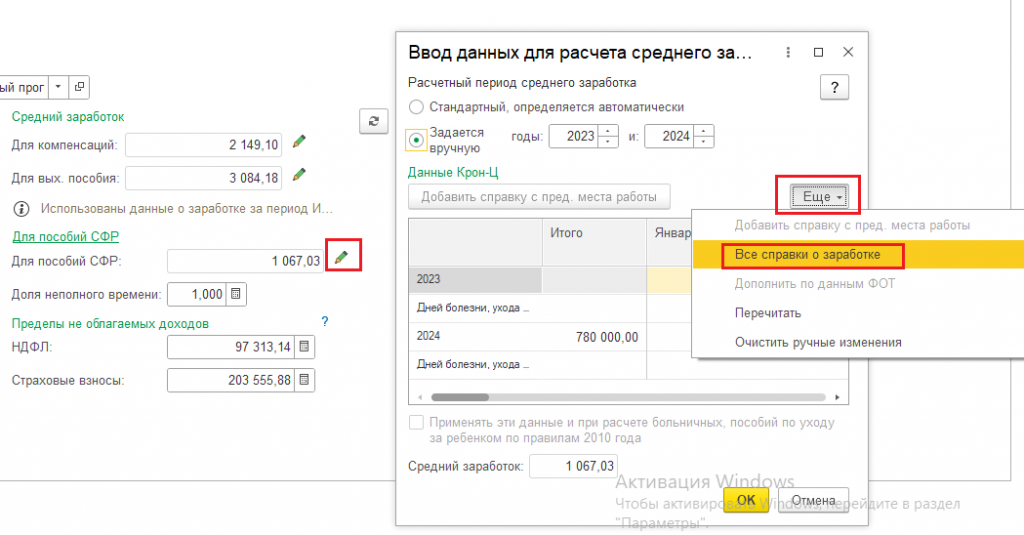Open the calculator in the НДФЛ field
1024x535 pixels.
[304, 346]
